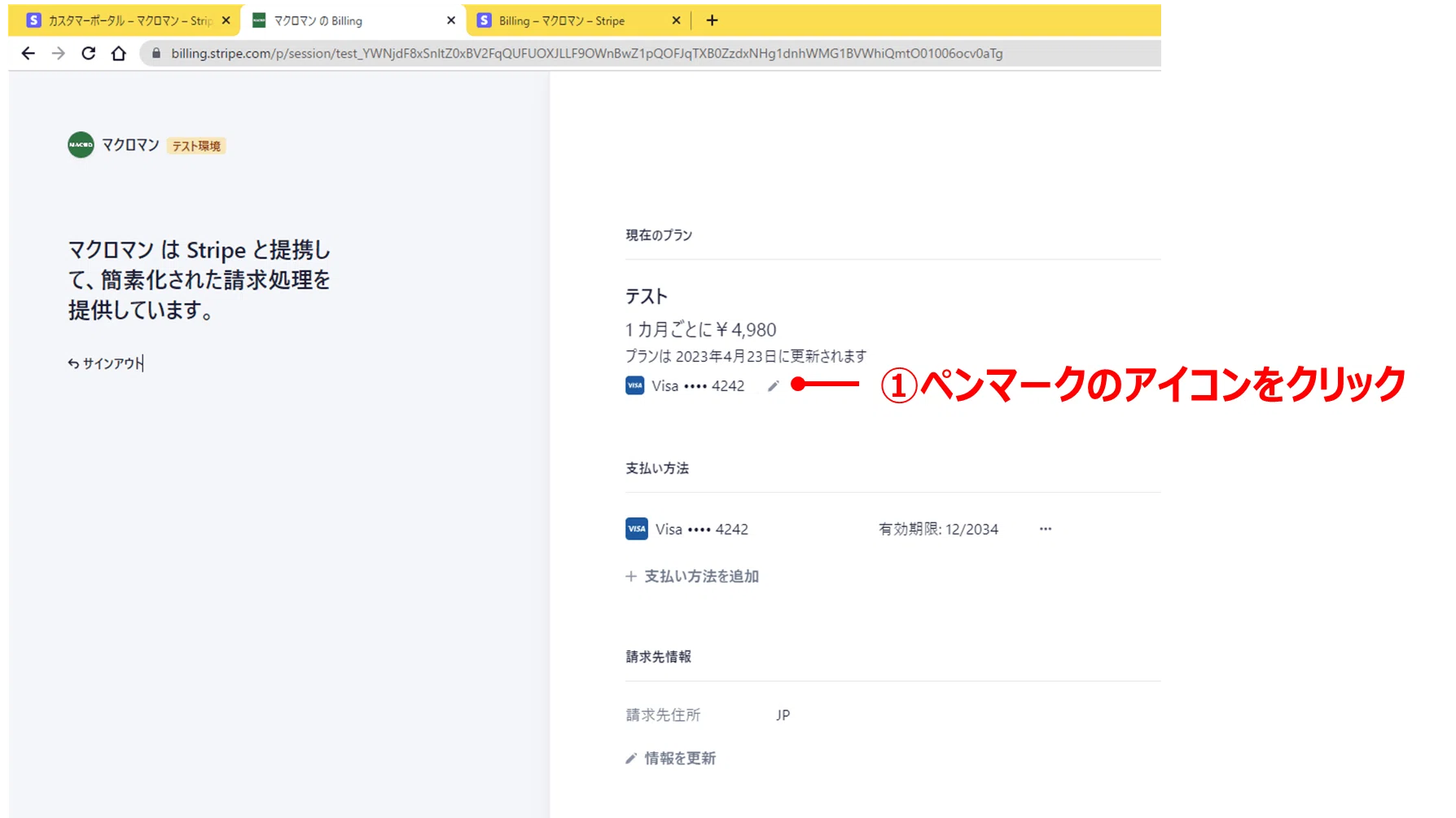Image resolution: width=1456 pixels, height=818 pixels.
Task: Close the マクロマン の Billing tab
Action: coord(451,20)
